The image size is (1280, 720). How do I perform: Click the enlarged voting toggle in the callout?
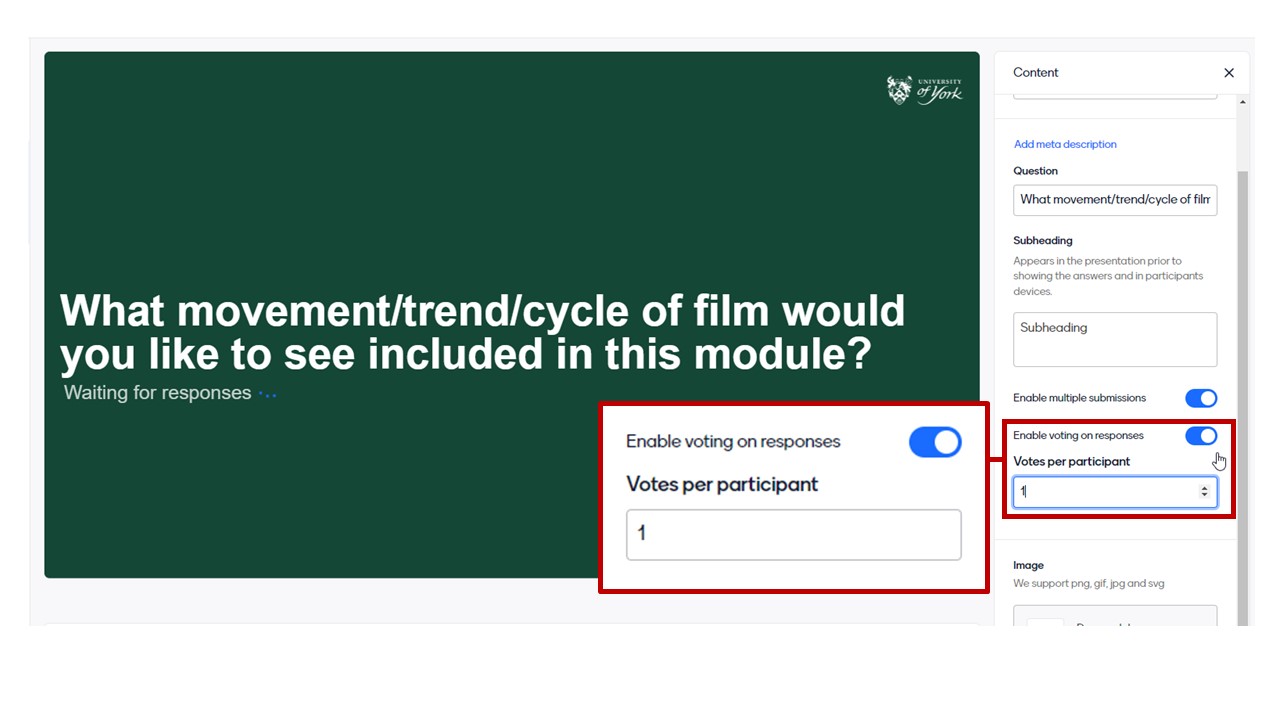[x=935, y=442]
